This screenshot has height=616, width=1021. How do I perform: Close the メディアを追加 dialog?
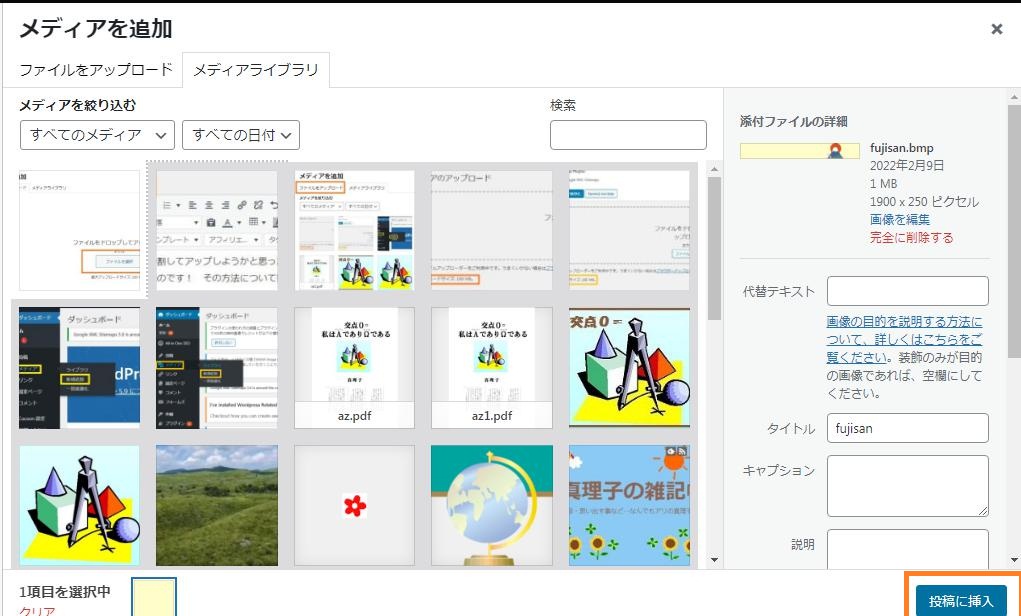[x=996, y=29]
